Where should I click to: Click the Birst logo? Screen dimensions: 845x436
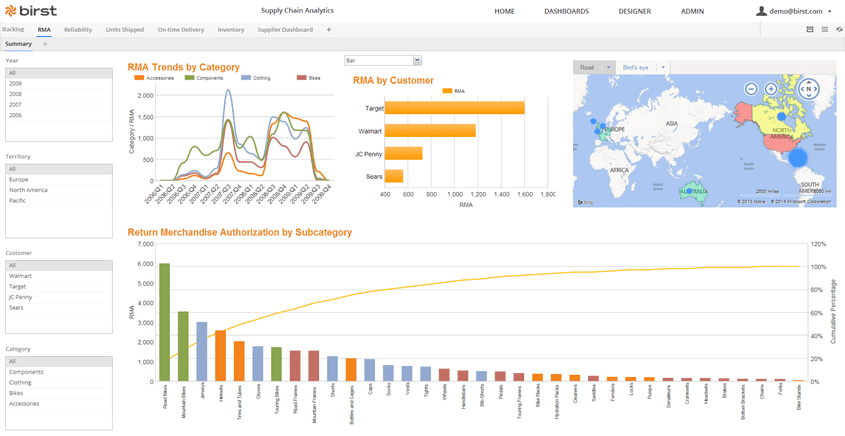(x=31, y=11)
